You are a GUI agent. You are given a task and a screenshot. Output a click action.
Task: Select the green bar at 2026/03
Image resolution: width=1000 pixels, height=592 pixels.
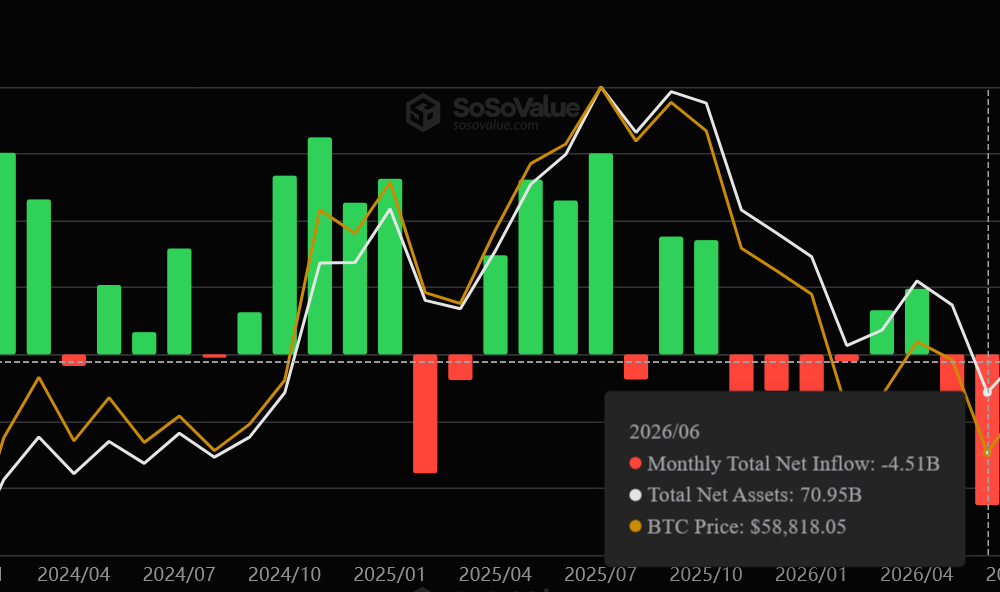[x=881, y=332]
